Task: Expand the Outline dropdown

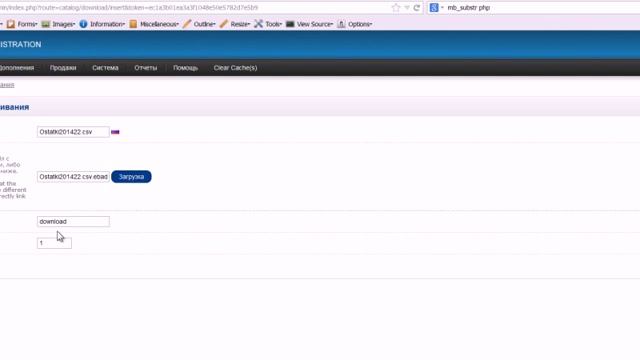Action: [x=204, y=24]
